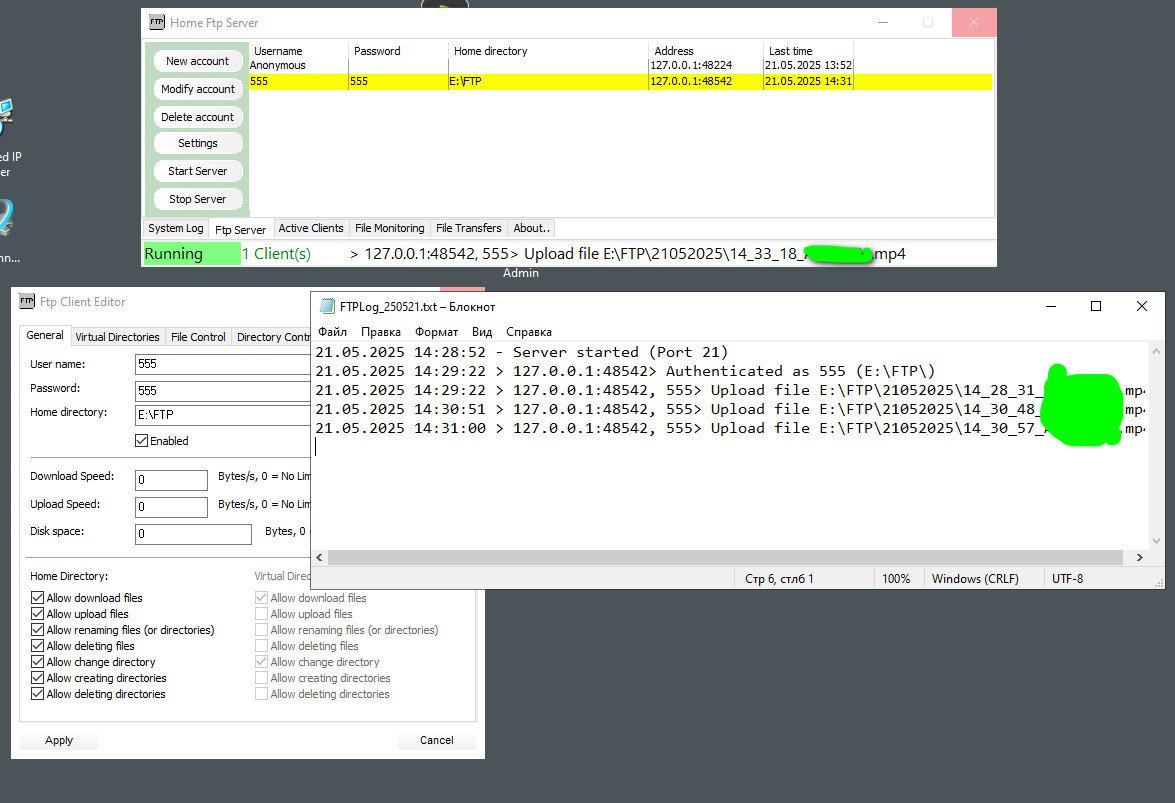
Task: Open the File Control tab
Action: click(198, 337)
